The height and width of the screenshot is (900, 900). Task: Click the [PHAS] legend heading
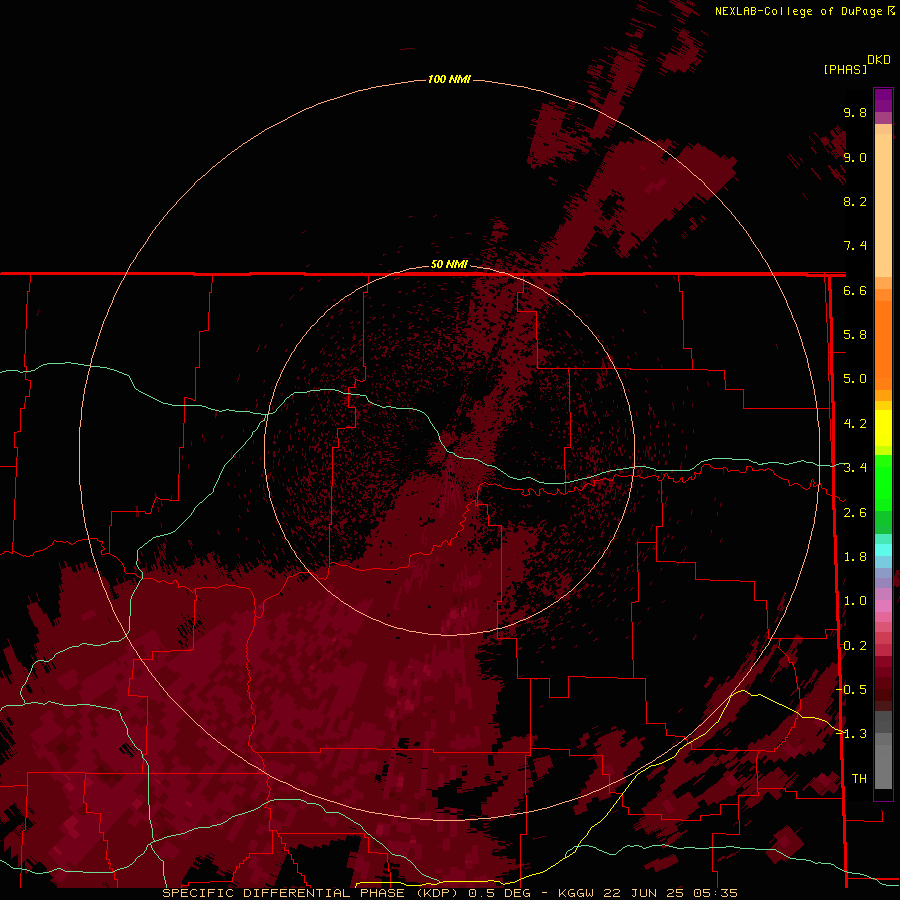(x=845, y=69)
